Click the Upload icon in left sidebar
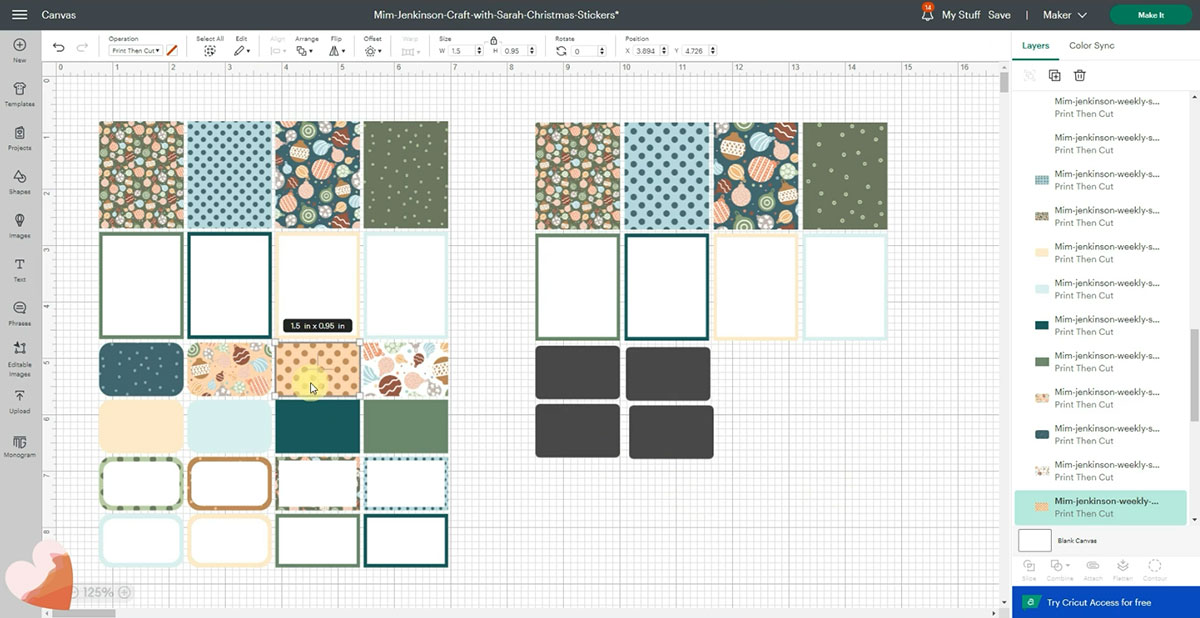This screenshot has width=1200, height=618. [19, 401]
